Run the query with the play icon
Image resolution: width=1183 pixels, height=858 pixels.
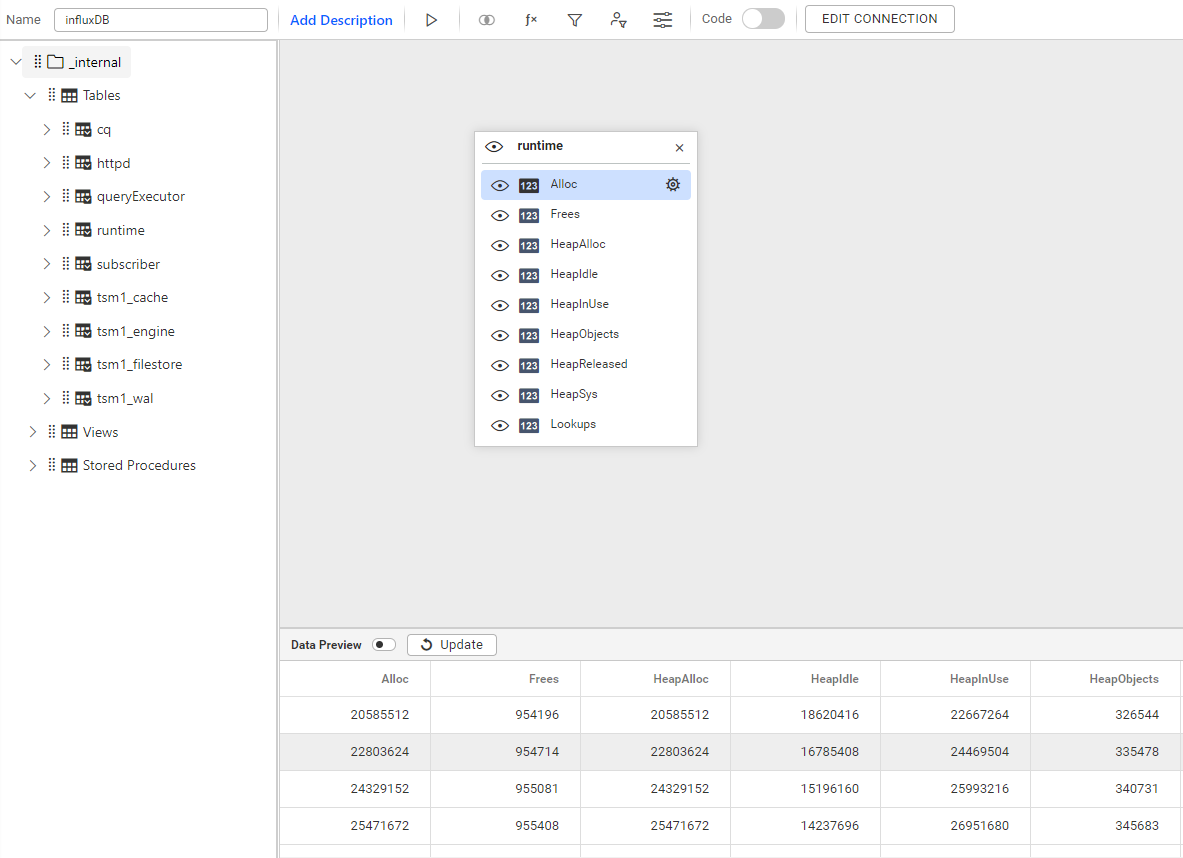point(431,19)
